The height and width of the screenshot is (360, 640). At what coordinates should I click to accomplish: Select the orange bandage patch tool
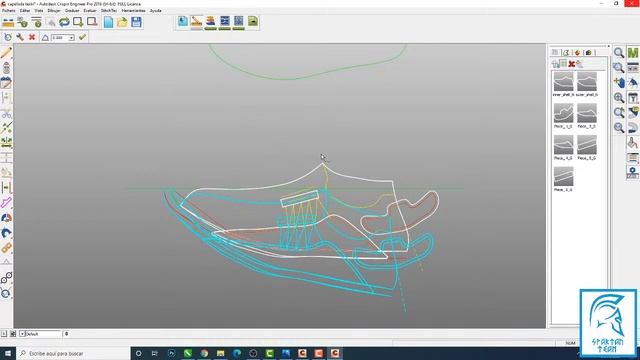6,248
